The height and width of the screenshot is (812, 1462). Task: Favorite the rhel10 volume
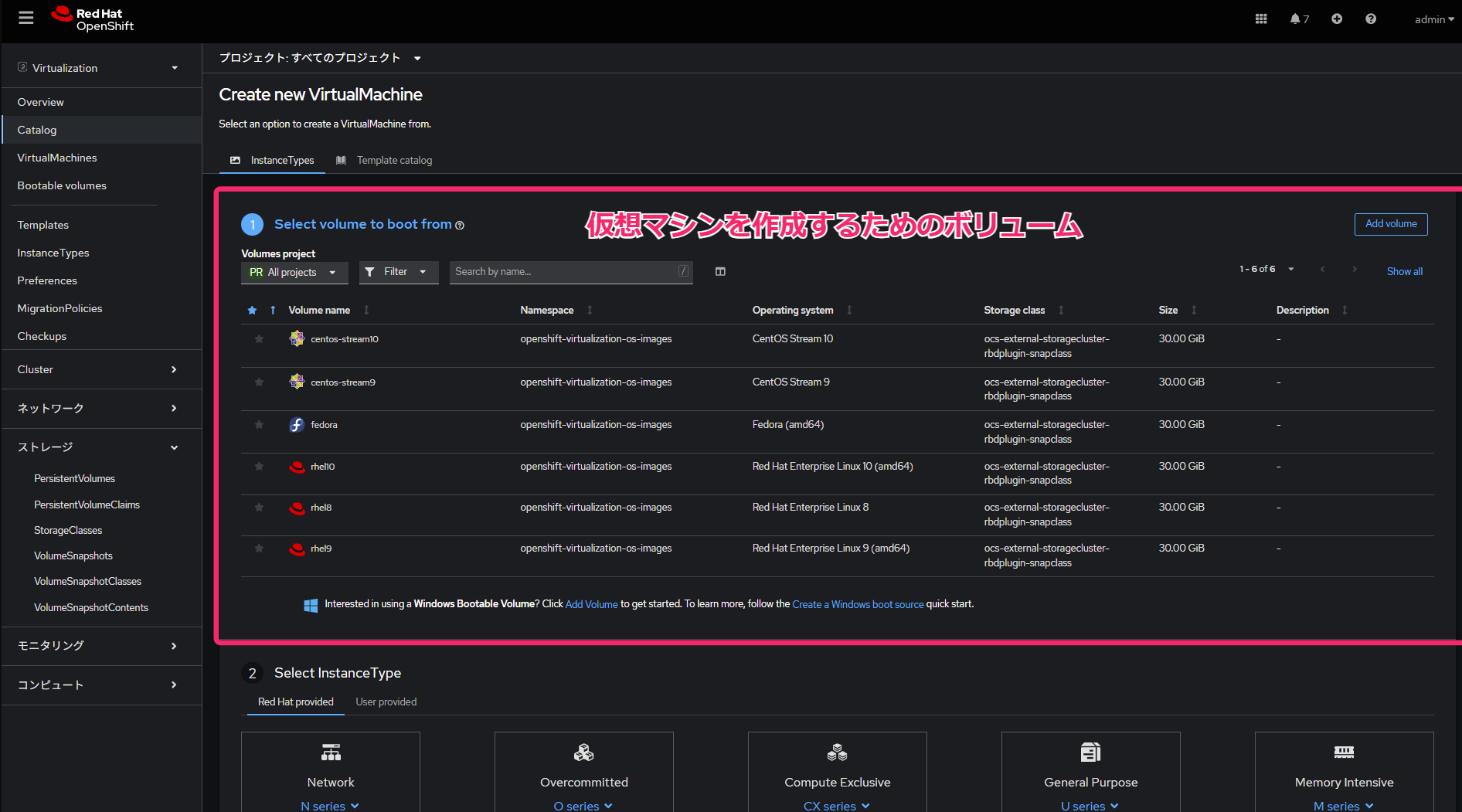click(259, 467)
